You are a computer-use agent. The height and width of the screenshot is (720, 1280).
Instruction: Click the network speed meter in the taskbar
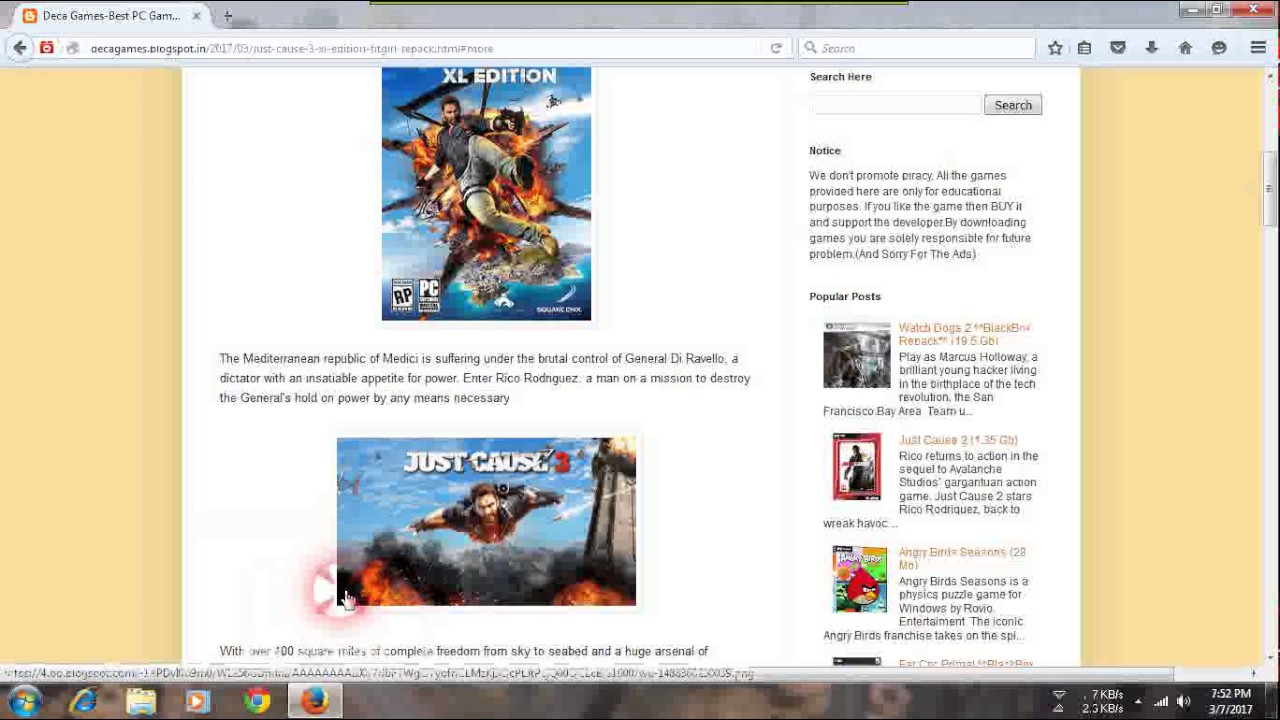click(1090, 701)
